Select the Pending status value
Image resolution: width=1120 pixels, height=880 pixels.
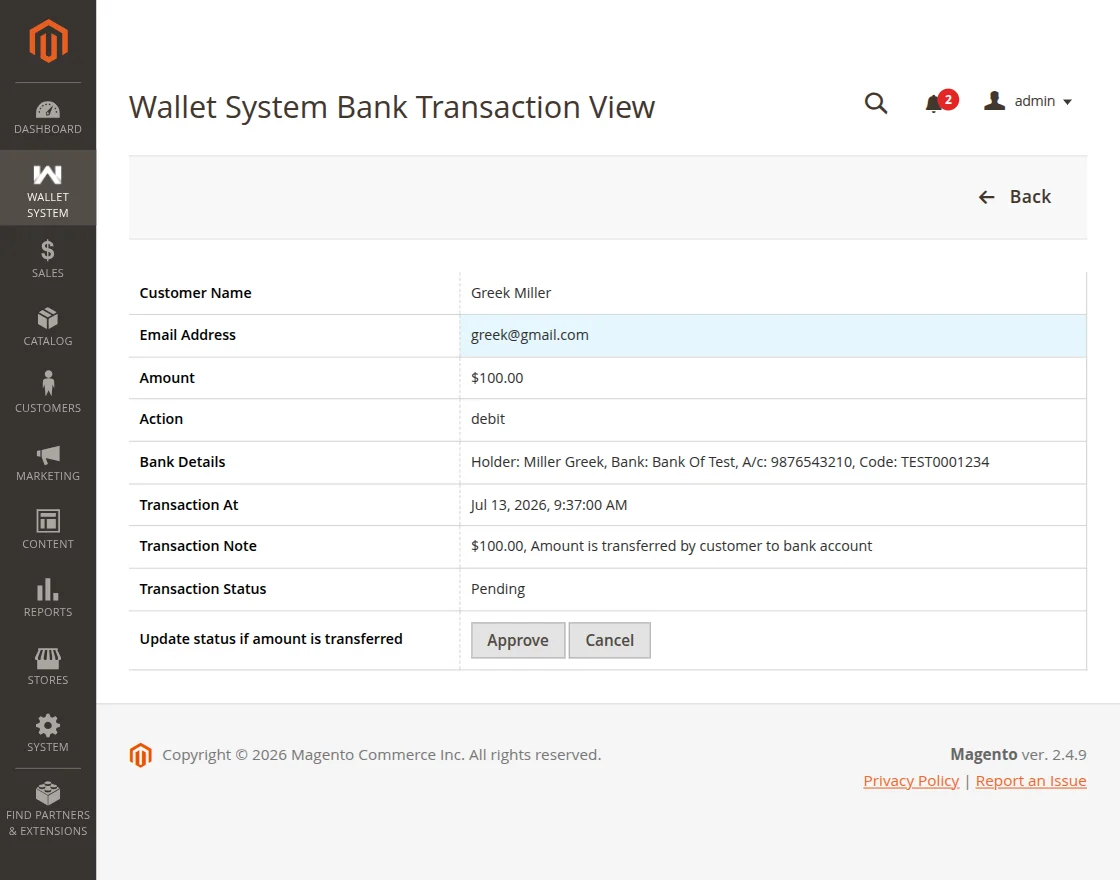pos(498,589)
